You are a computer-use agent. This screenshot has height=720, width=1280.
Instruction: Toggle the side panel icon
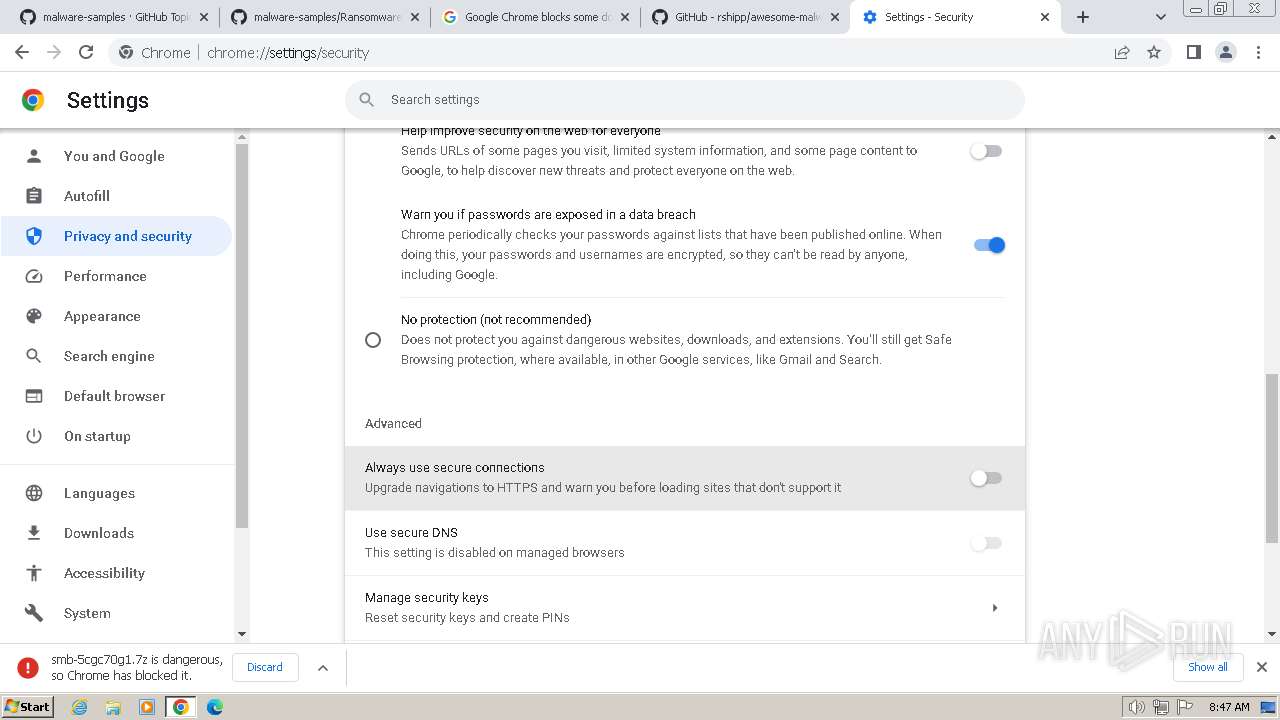point(1193,53)
